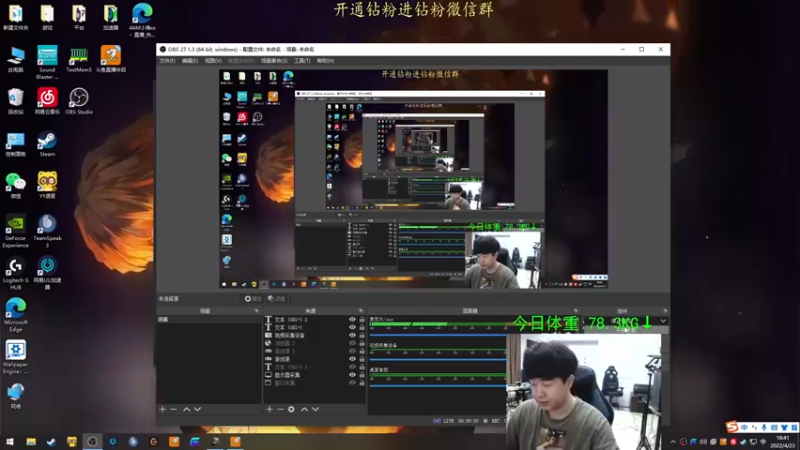Toggle visibility of 视频采集设备 source
Screen dimensions: 800x450
click(352, 335)
